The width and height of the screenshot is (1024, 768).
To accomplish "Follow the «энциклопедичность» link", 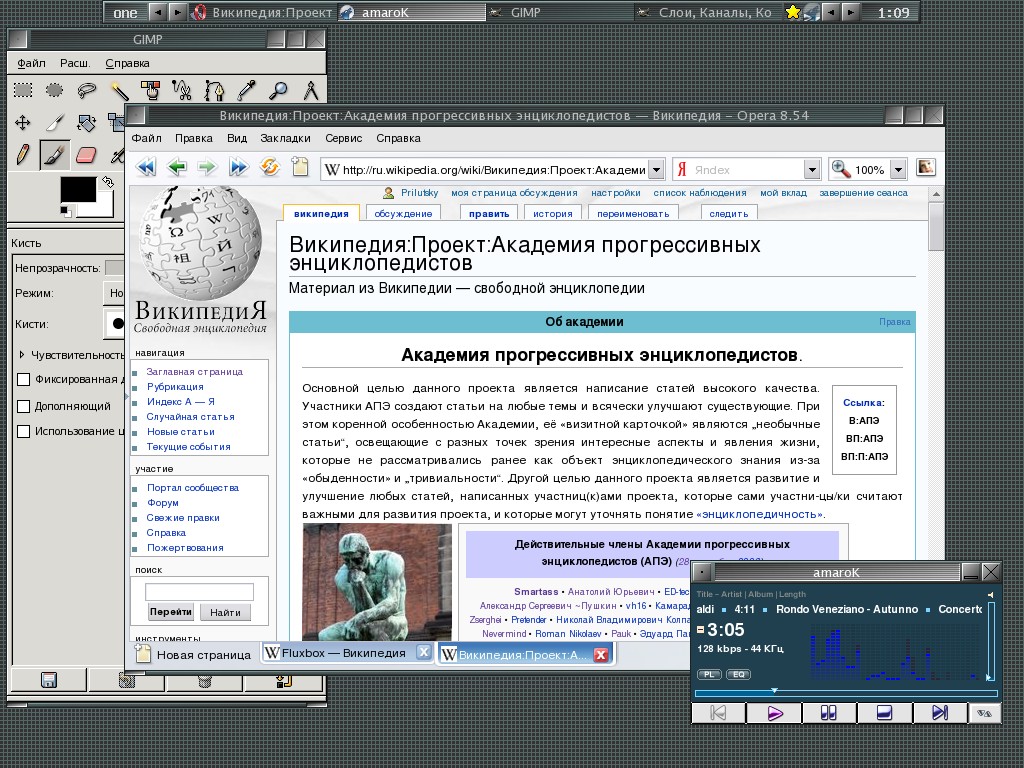I will tap(760, 515).
